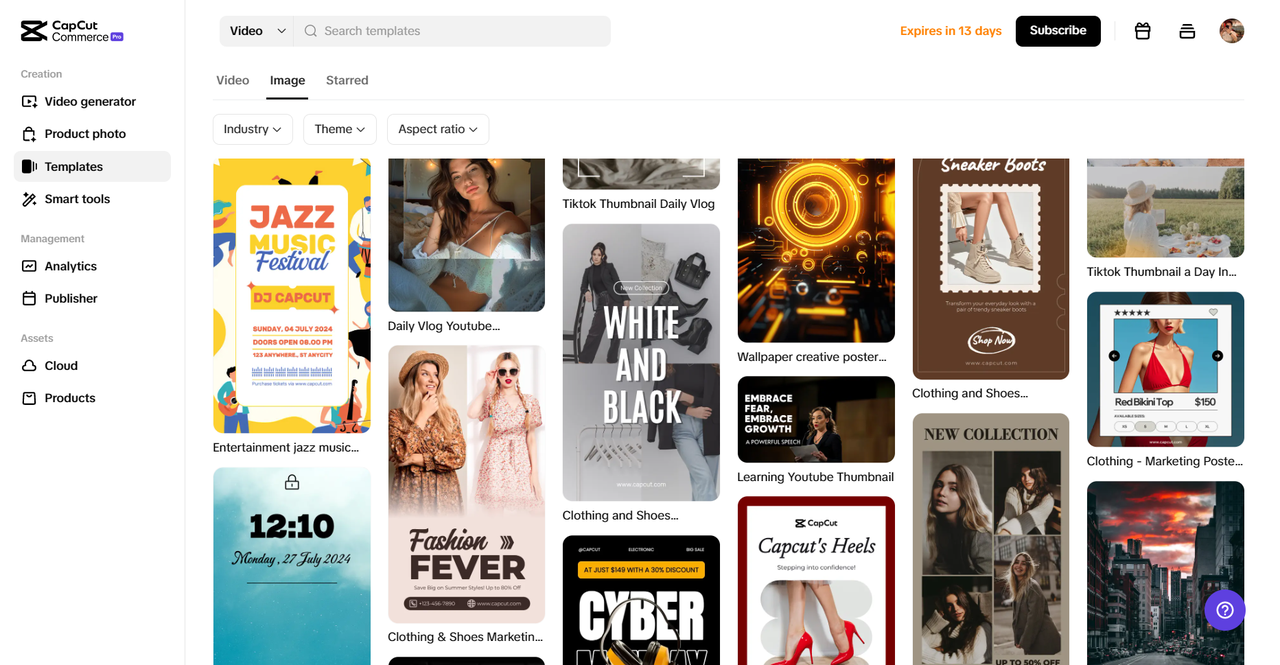Screen dimensions: 1280x665
Task: Go to Analytics in sidebar
Action: click(92, 266)
